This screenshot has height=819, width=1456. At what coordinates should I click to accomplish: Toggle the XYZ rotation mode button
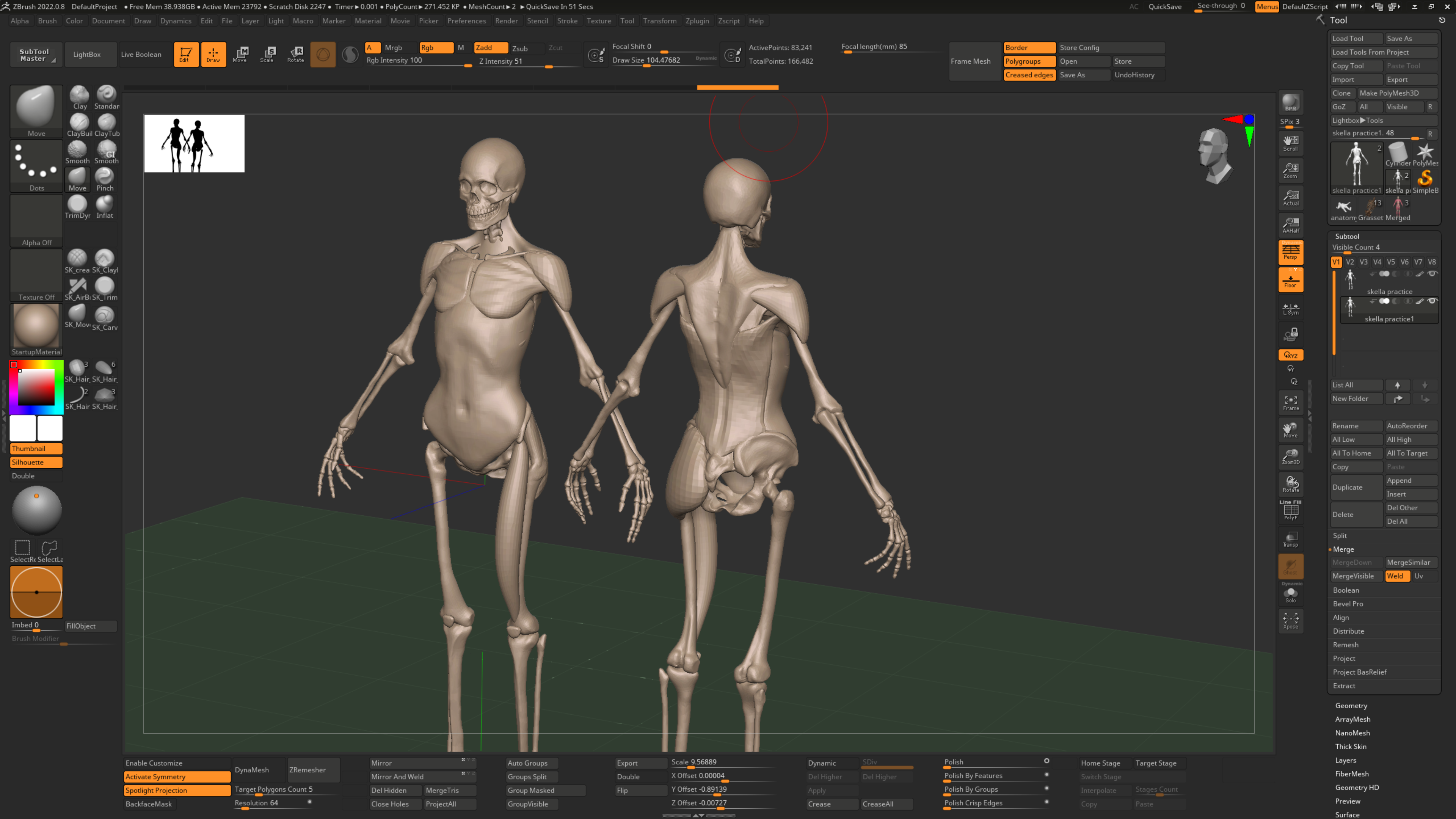1291,355
